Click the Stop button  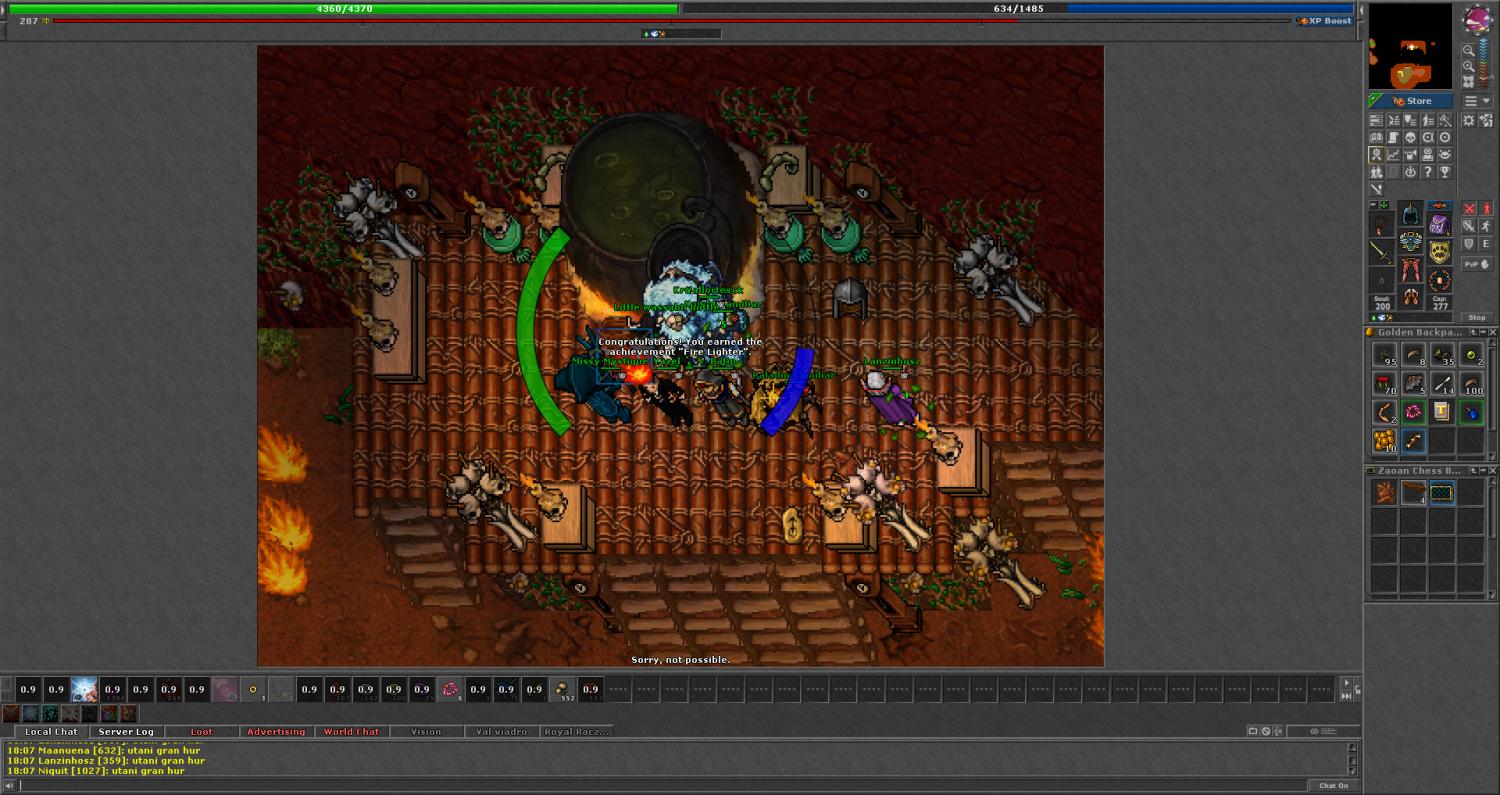(x=1477, y=318)
